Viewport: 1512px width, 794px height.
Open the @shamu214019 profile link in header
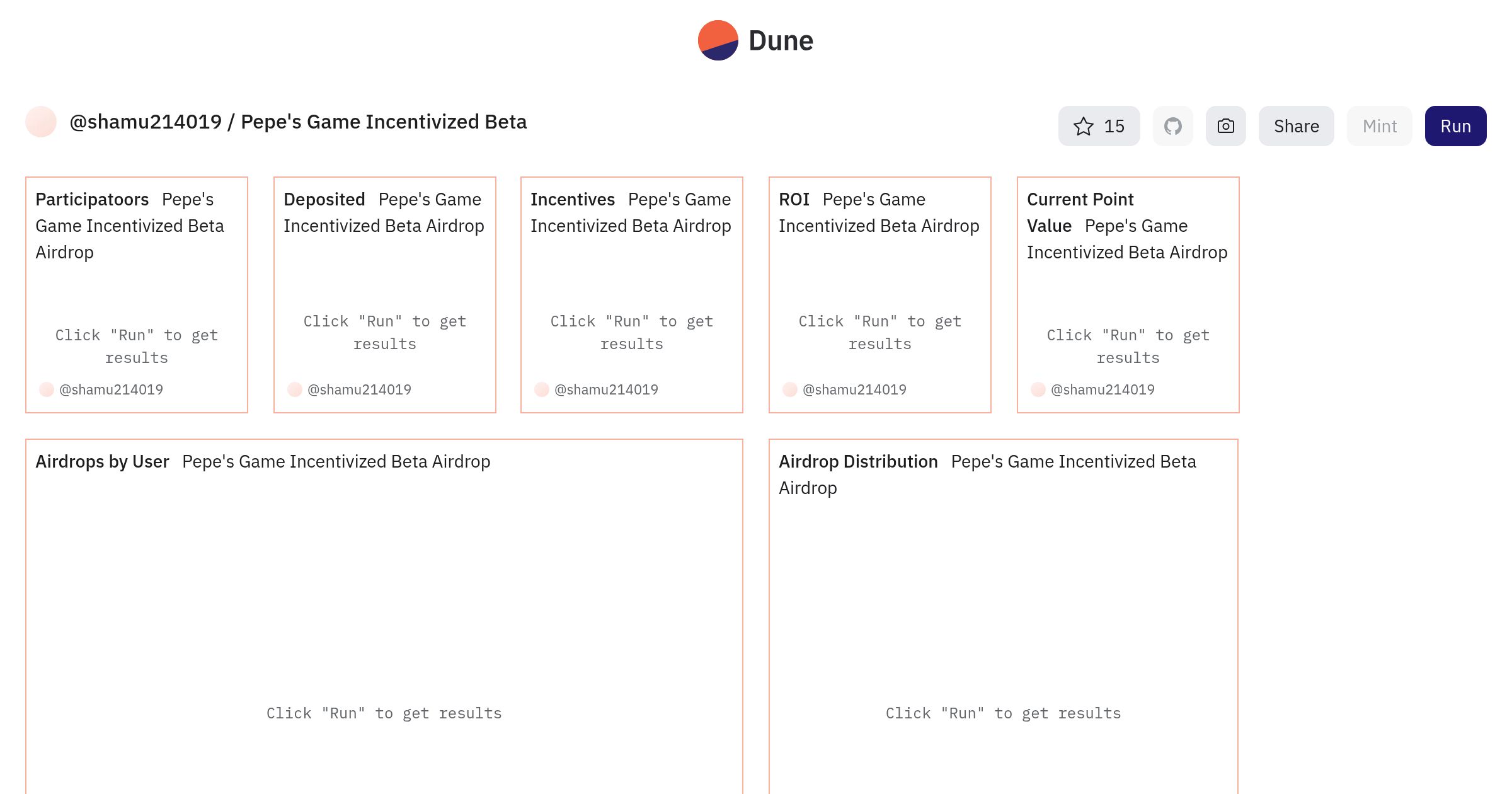point(146,122)
